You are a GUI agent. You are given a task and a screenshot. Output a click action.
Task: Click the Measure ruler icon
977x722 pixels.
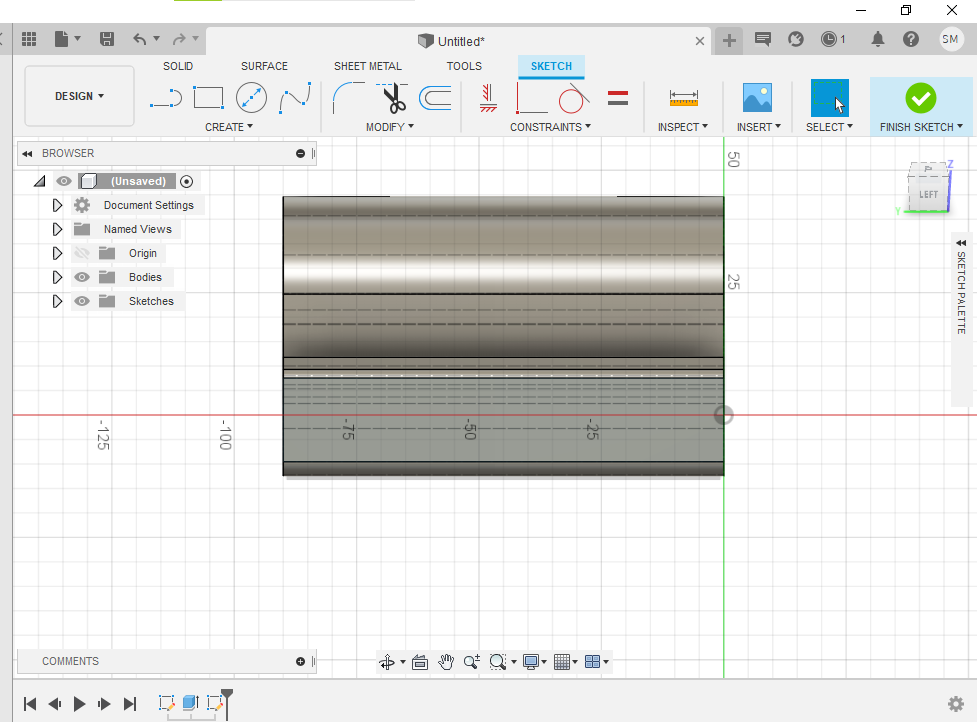point(684,98)
